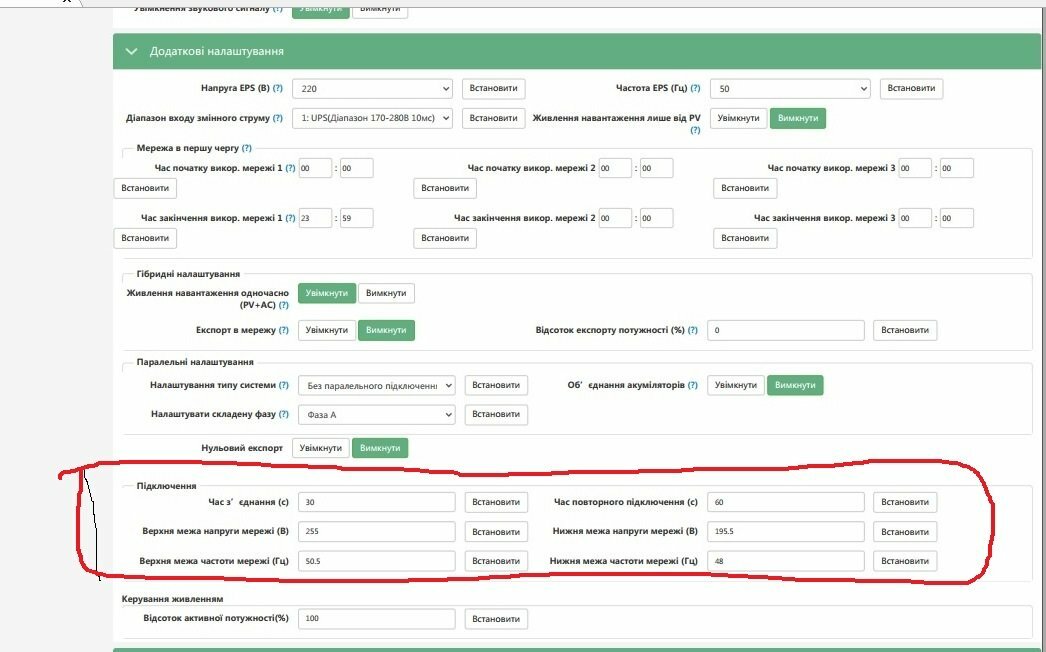The width and height of the screenshot is (1046, 652).
Task: Click Встановити for Відсоток активної потужності
Action: [x=496, y=619]
